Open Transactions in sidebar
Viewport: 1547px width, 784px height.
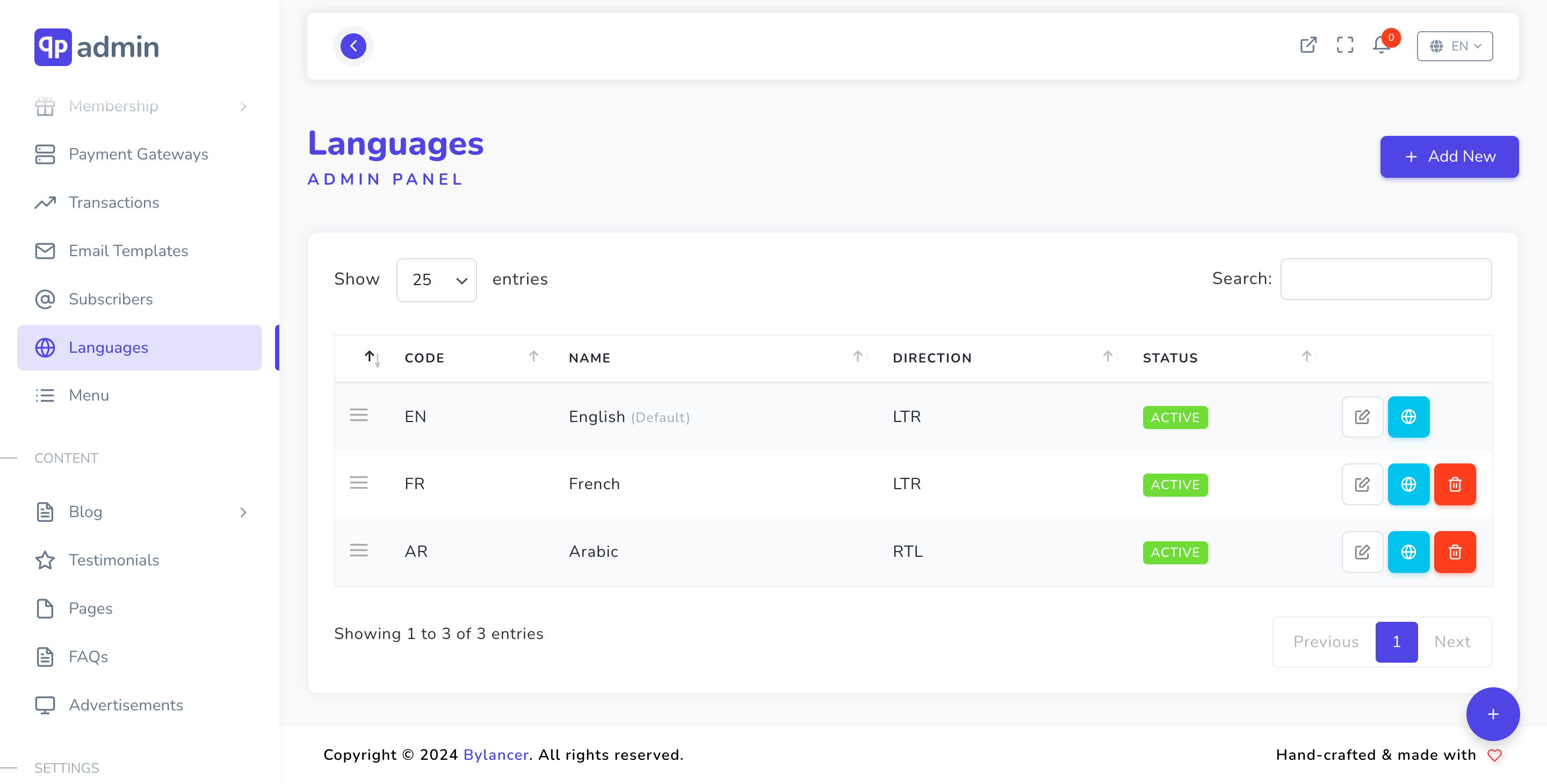pos(139,202)
